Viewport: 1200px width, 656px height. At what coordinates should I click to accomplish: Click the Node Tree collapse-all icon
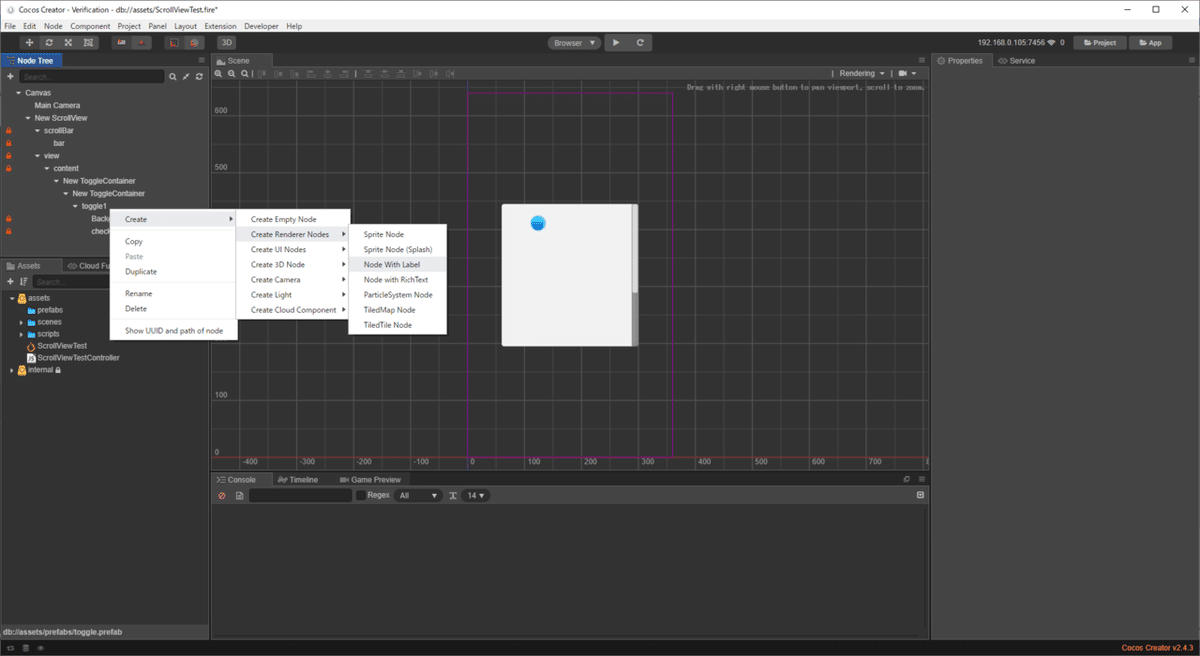(186, 76)
